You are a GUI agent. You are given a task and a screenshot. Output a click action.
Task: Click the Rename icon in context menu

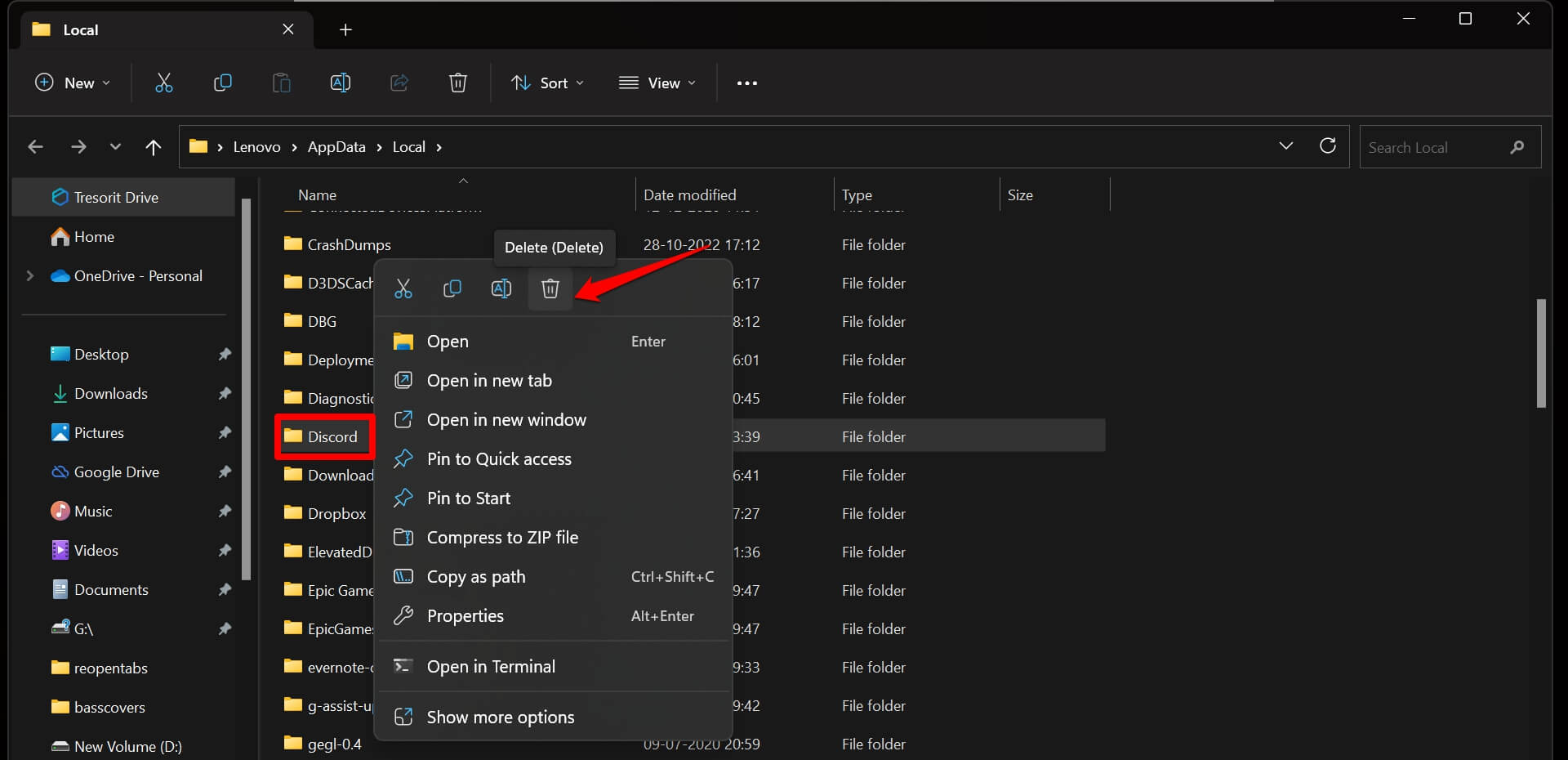click(x=501, y=288)
